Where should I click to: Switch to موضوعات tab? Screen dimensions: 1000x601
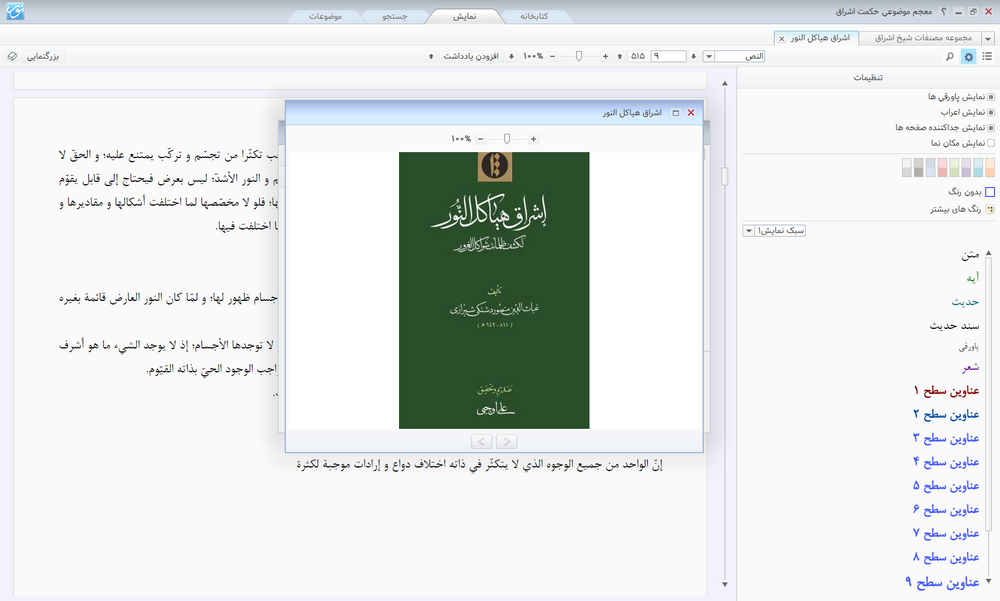325,17
